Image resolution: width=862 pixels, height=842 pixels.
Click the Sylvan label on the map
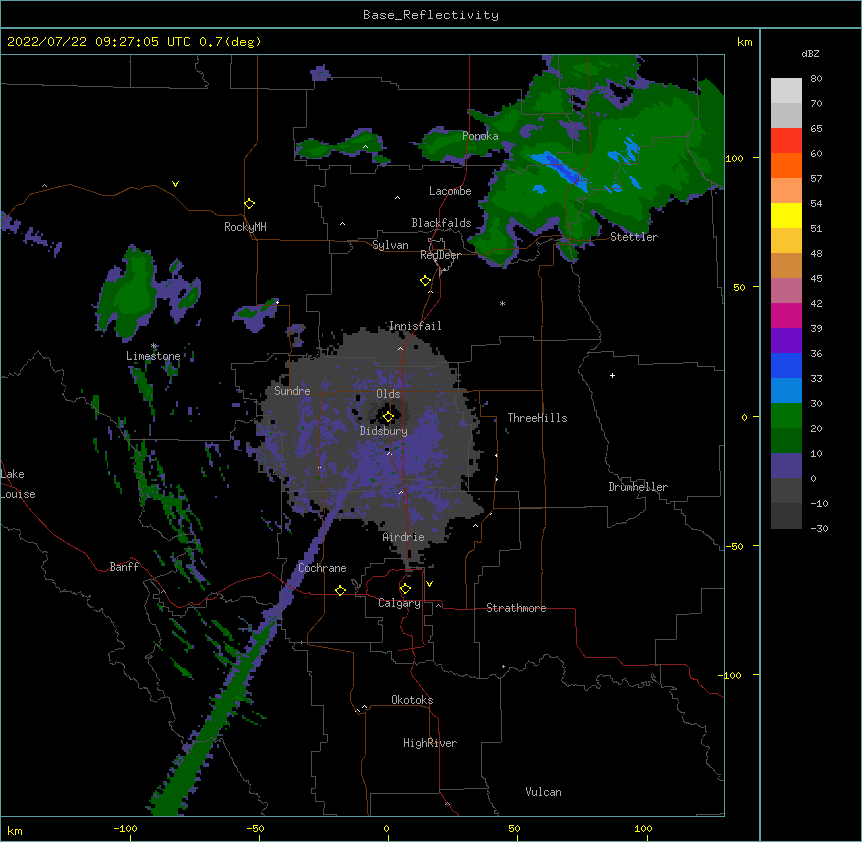click(x=390, y=245)
